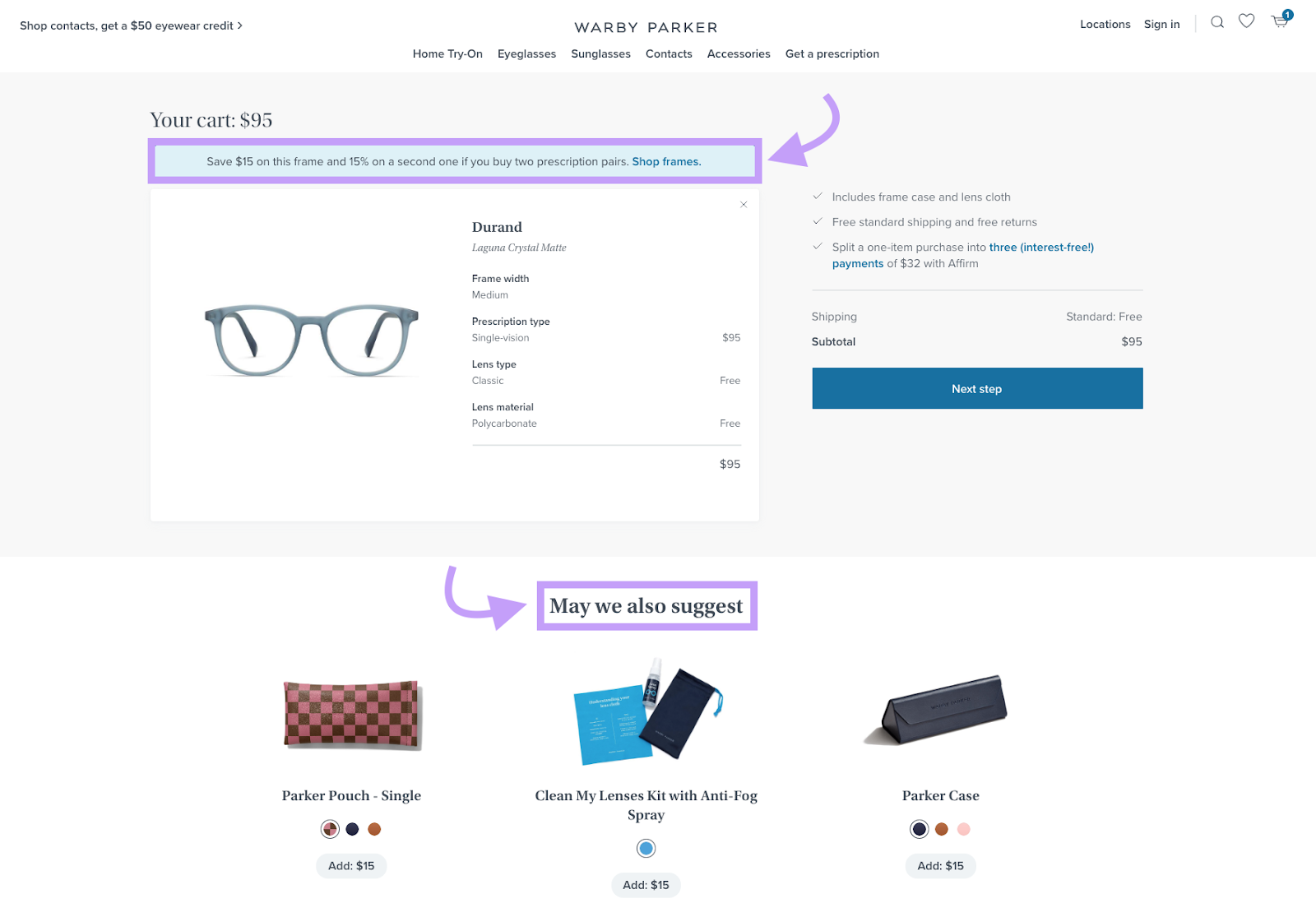Add the Parker Pouch for $15
The height and width of the screenshot is (917, 1316).
tap(351, 865)
